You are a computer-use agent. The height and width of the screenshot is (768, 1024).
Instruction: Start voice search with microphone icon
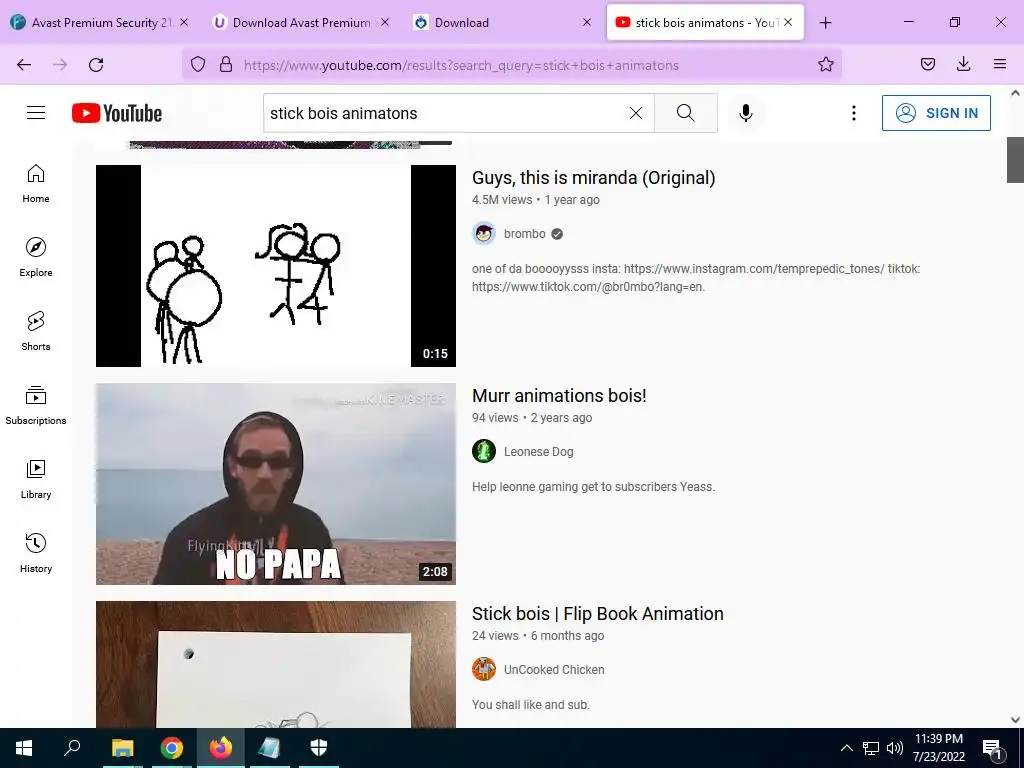click(x=746, y=113)
